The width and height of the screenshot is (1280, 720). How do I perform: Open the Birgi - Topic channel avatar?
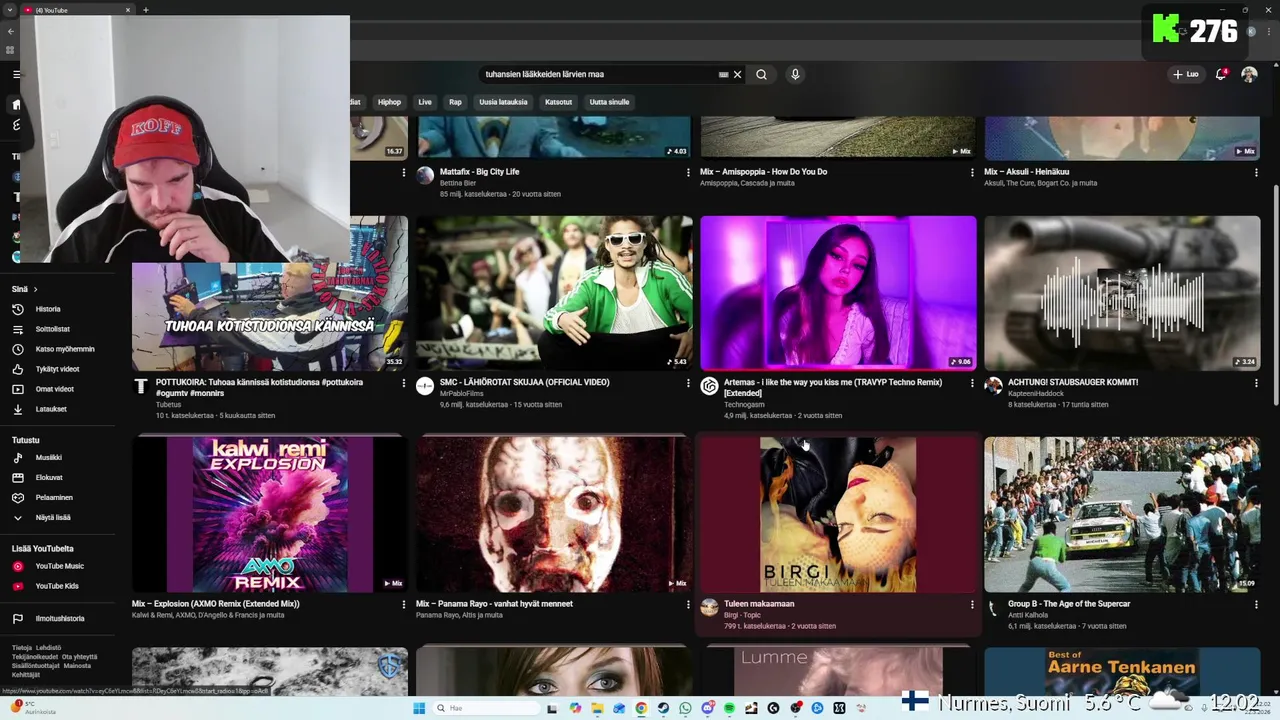pyautogui.click(x=709, y=607)
